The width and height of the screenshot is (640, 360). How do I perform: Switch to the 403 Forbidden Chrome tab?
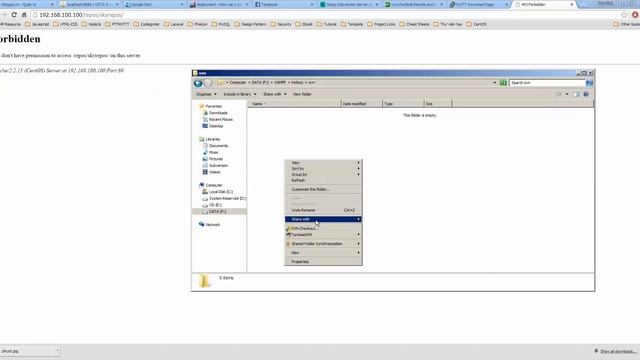click(544, 4)
